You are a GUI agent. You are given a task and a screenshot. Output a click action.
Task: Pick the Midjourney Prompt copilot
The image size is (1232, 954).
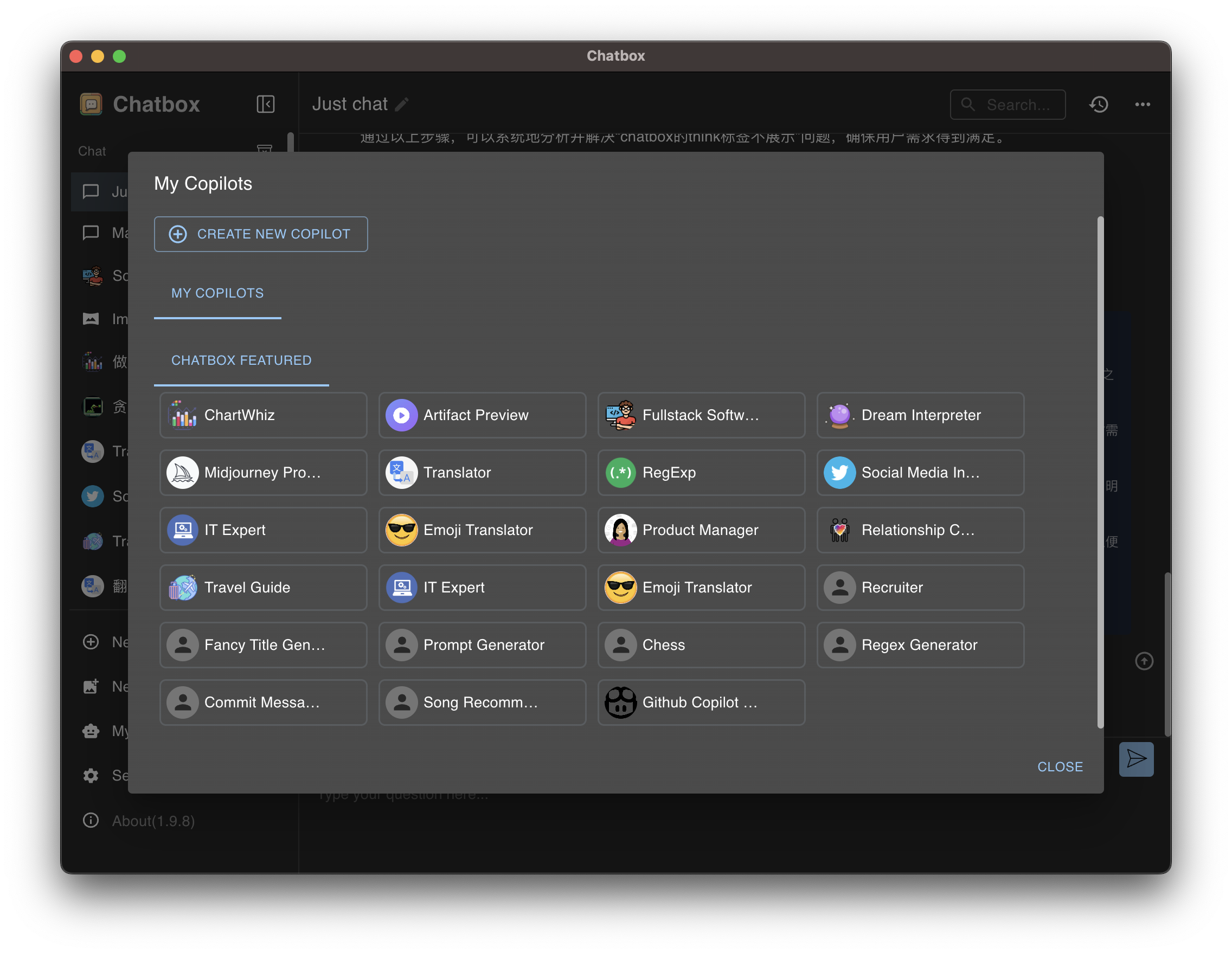pos(264,473)
